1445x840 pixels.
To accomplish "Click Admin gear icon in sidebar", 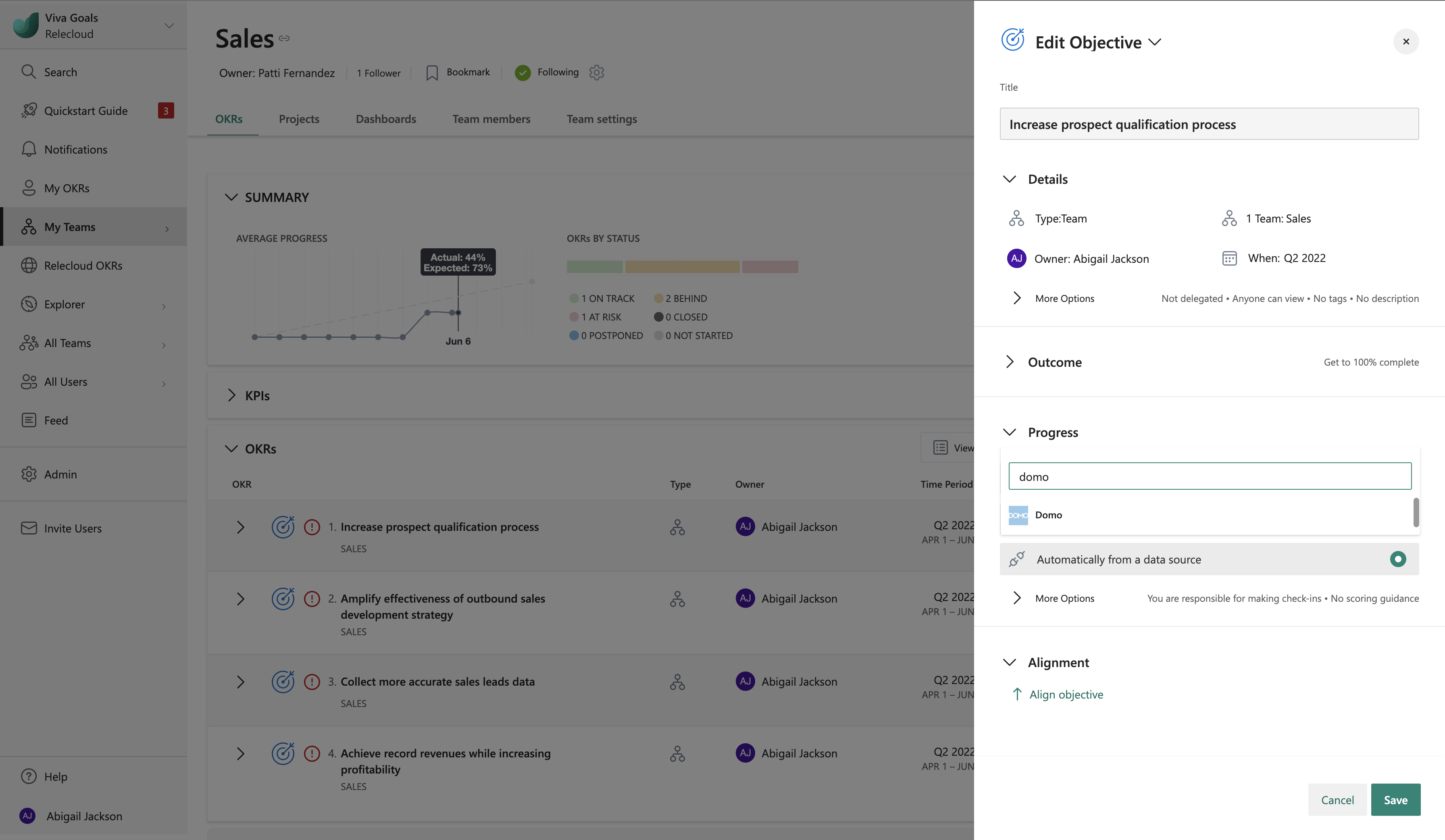I will pyautogui.click(x=29, y=474).
